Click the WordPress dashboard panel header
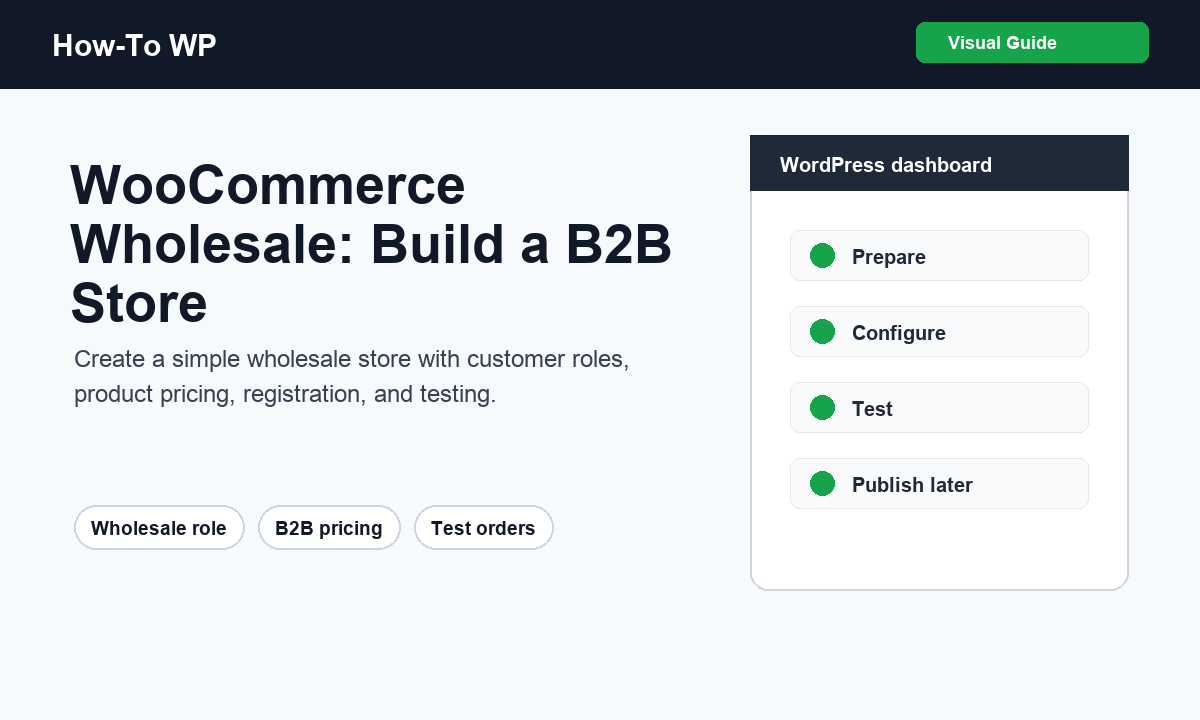1200x720 pixels. [x=939, y=163]
